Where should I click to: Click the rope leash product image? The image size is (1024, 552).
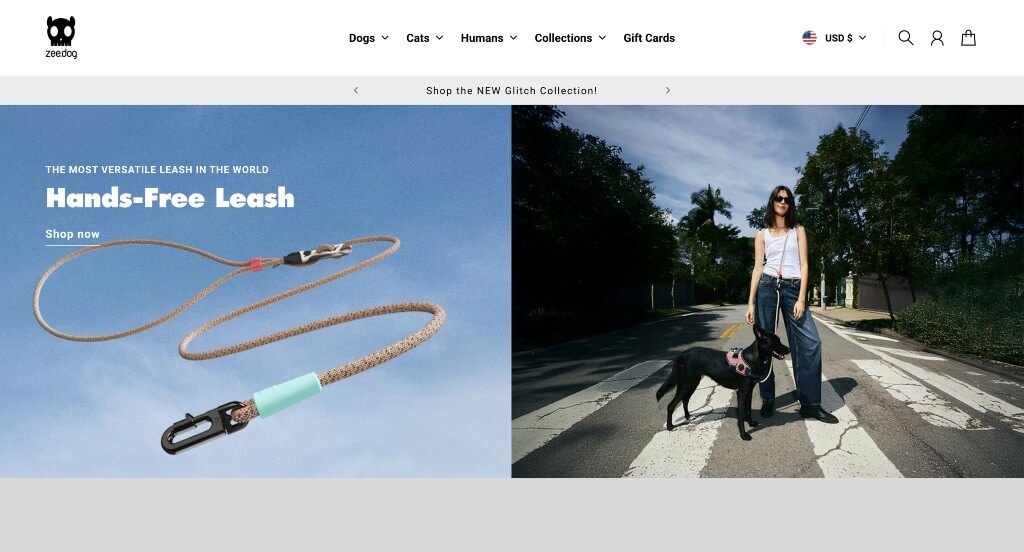pyautogui.click(x=239, y=344)
